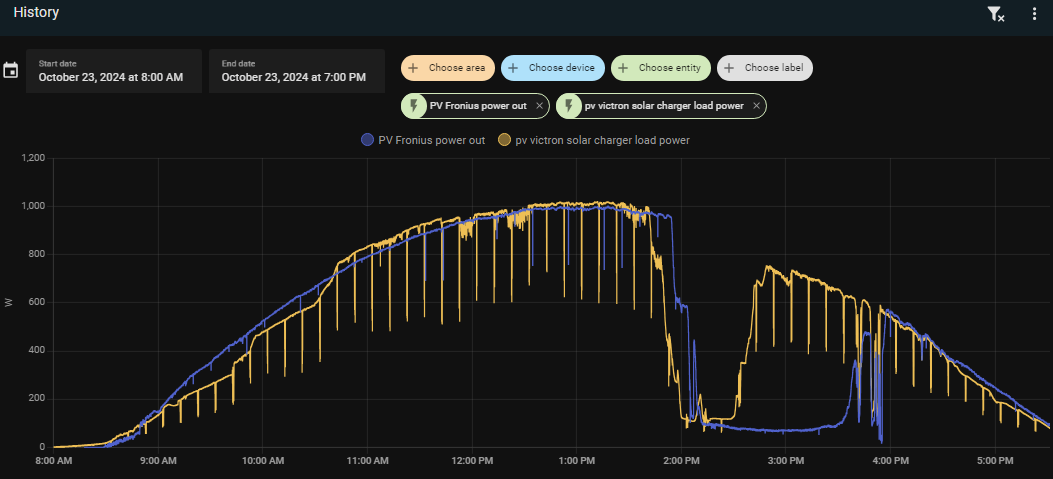Image resolution: width=1053 pixels, height=479 pixels.
Task: Click the plus icon on Choose label
Action: coord(729,68)
